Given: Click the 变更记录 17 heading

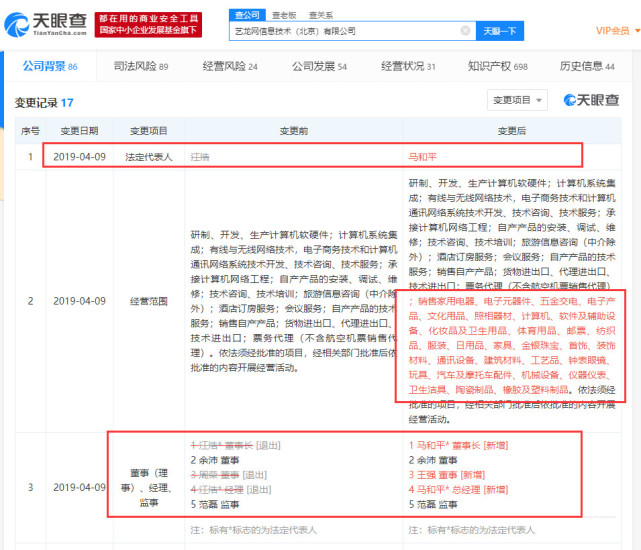Looking at the screenshot, I should click(44, 103).
